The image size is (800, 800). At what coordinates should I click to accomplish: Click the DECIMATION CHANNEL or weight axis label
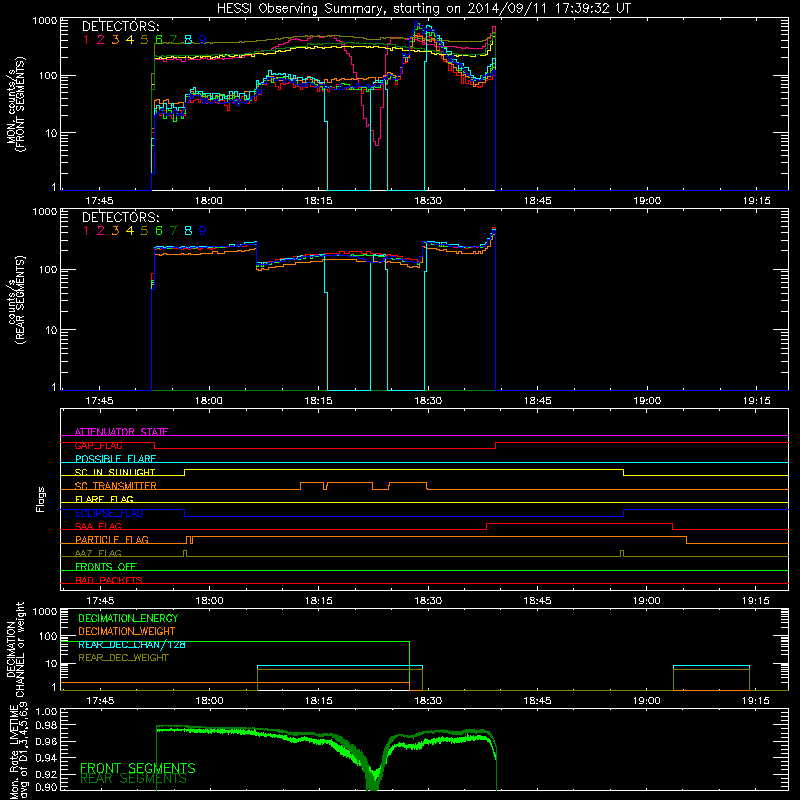(x=15, y=649)
